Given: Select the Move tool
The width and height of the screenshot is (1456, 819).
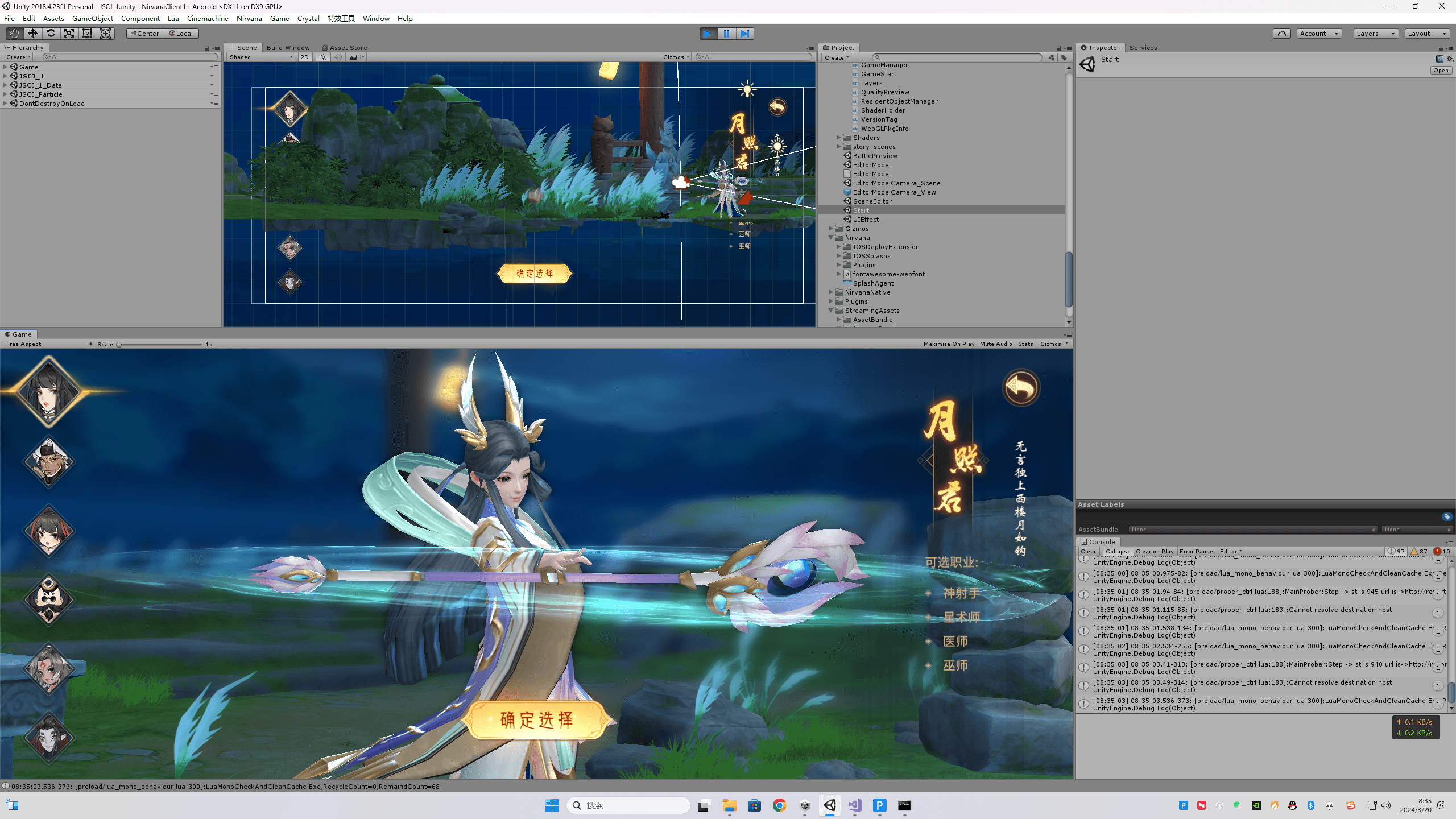Looking at the screenshot, I should coord(32,34).
